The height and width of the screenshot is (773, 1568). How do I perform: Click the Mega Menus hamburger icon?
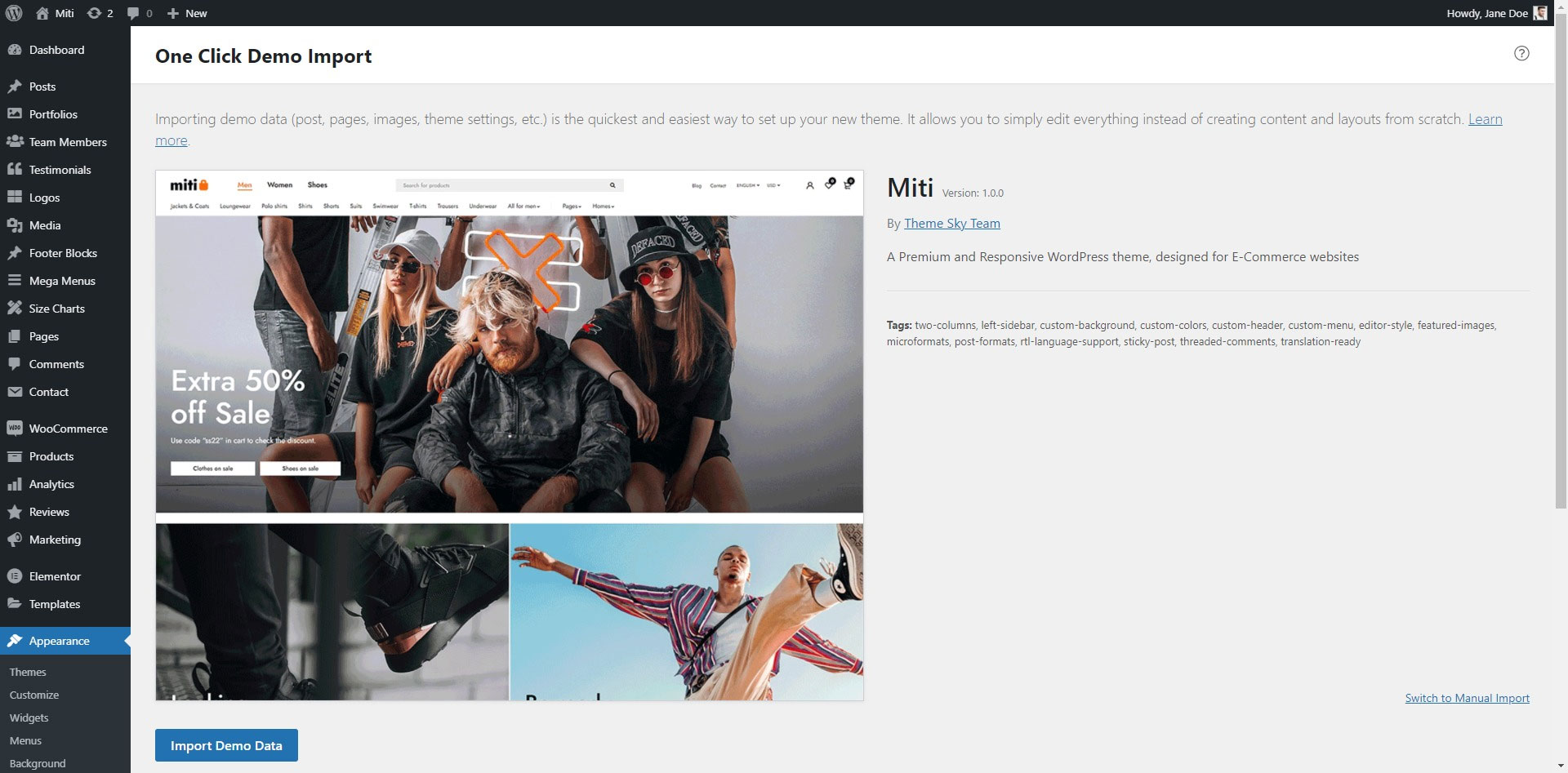pos(14,281)
